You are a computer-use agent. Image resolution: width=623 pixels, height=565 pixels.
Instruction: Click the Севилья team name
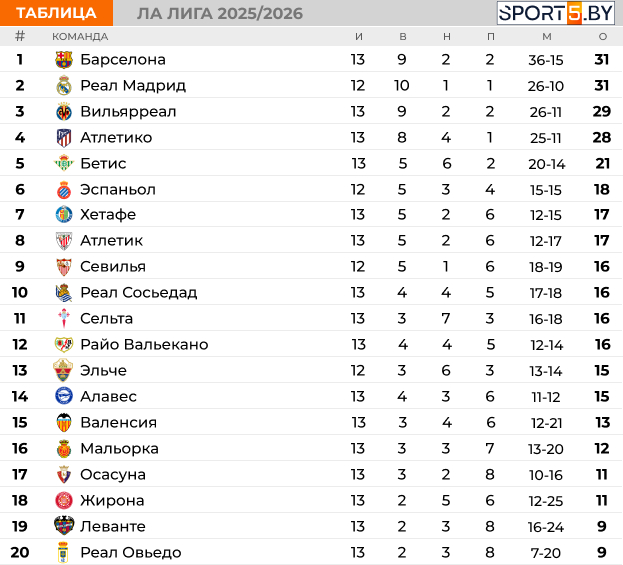(x=113, y=267)
